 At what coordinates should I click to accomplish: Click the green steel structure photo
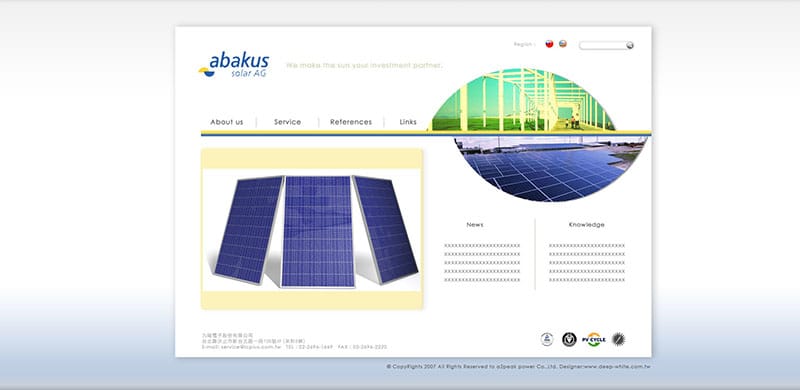523,100
